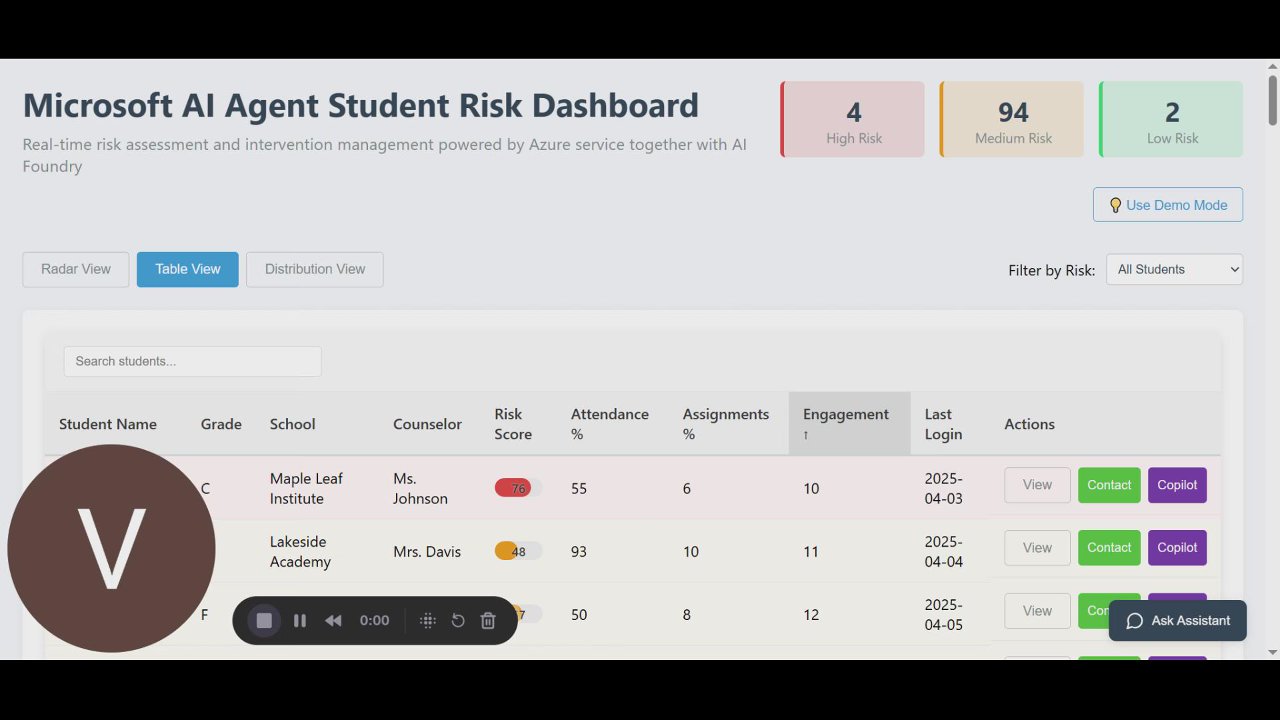1280x720 pixels.
Task: Sort by Grade column header
Action: tap(221, 424)
